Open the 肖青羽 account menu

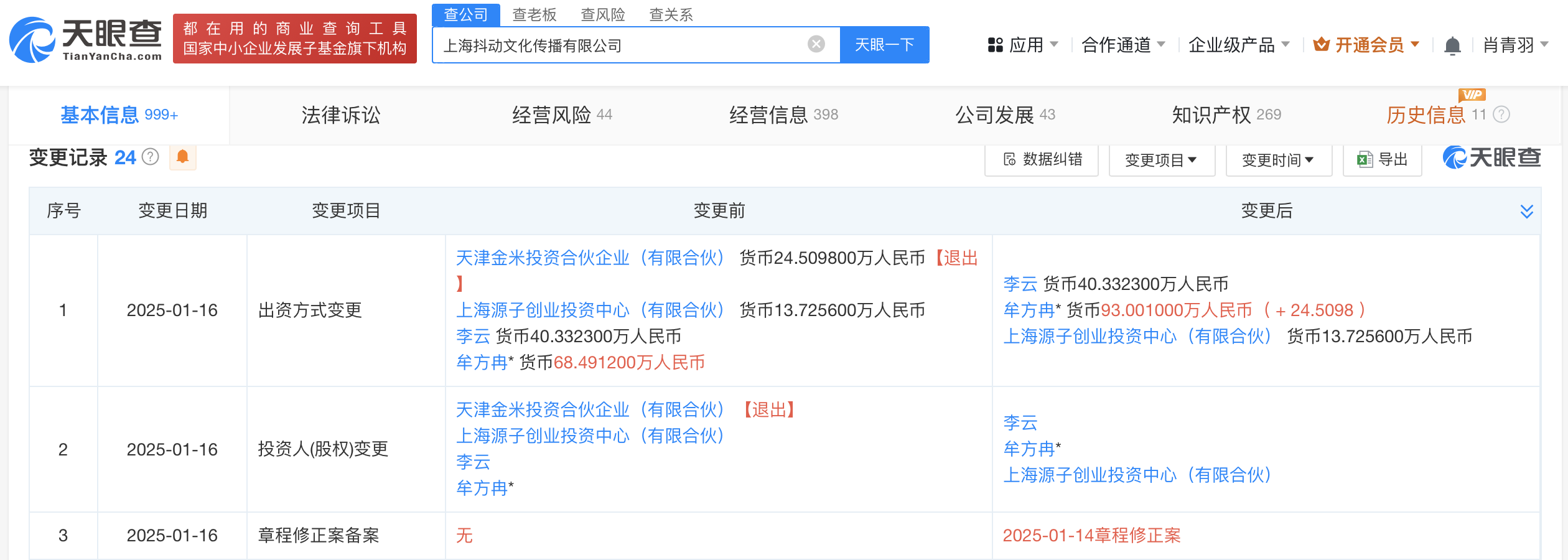coord(1515,45)
